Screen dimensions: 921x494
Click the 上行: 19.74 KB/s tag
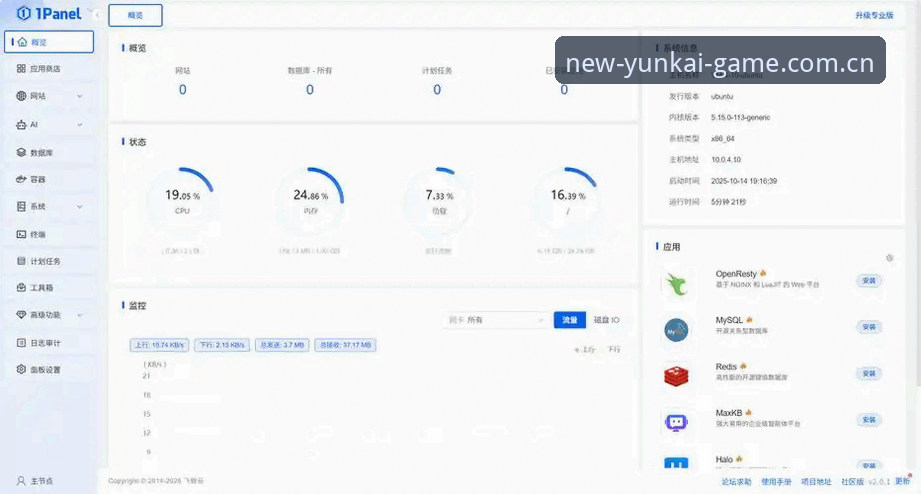click(159, 345)
